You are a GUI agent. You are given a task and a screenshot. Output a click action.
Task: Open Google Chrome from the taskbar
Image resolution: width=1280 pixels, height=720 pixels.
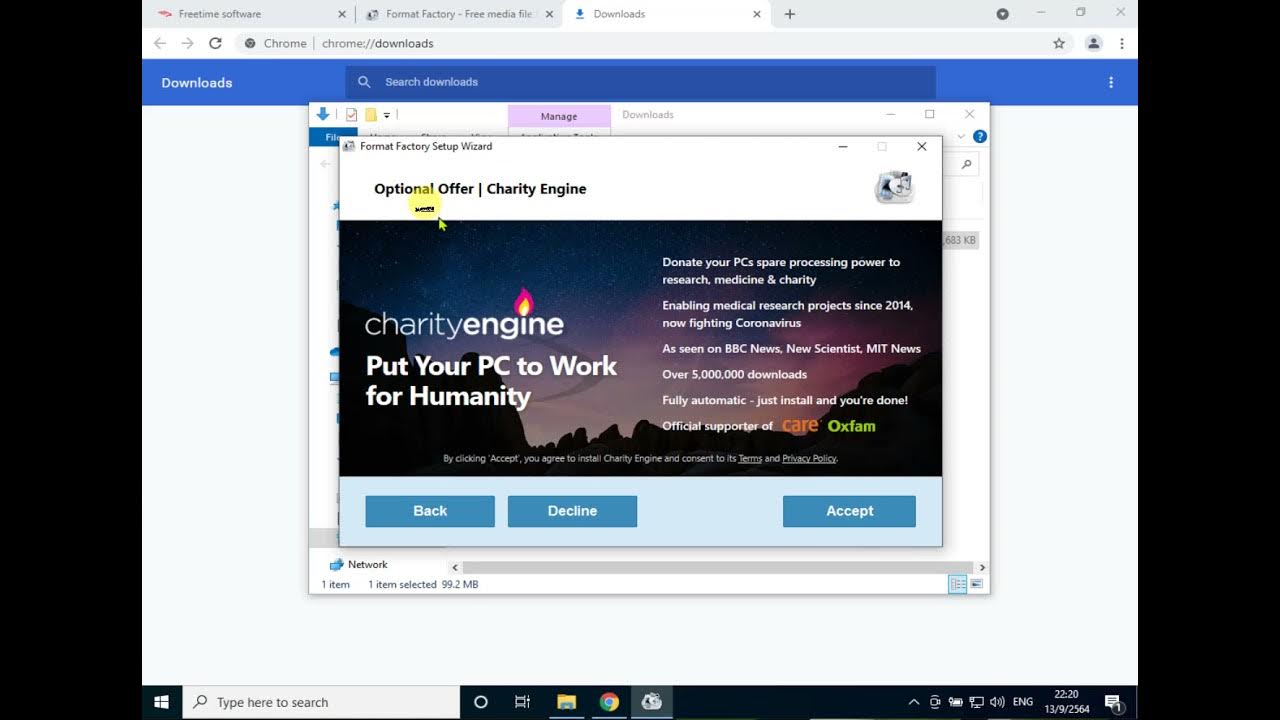(609, 702)
